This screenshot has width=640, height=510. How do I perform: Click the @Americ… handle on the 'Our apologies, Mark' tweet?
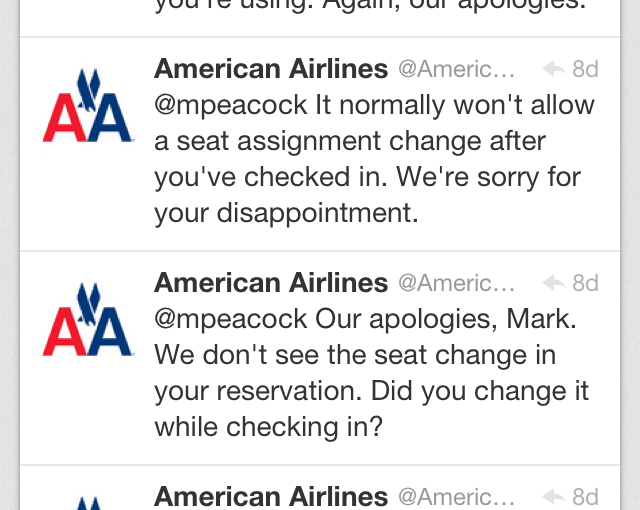click(457, 283)
